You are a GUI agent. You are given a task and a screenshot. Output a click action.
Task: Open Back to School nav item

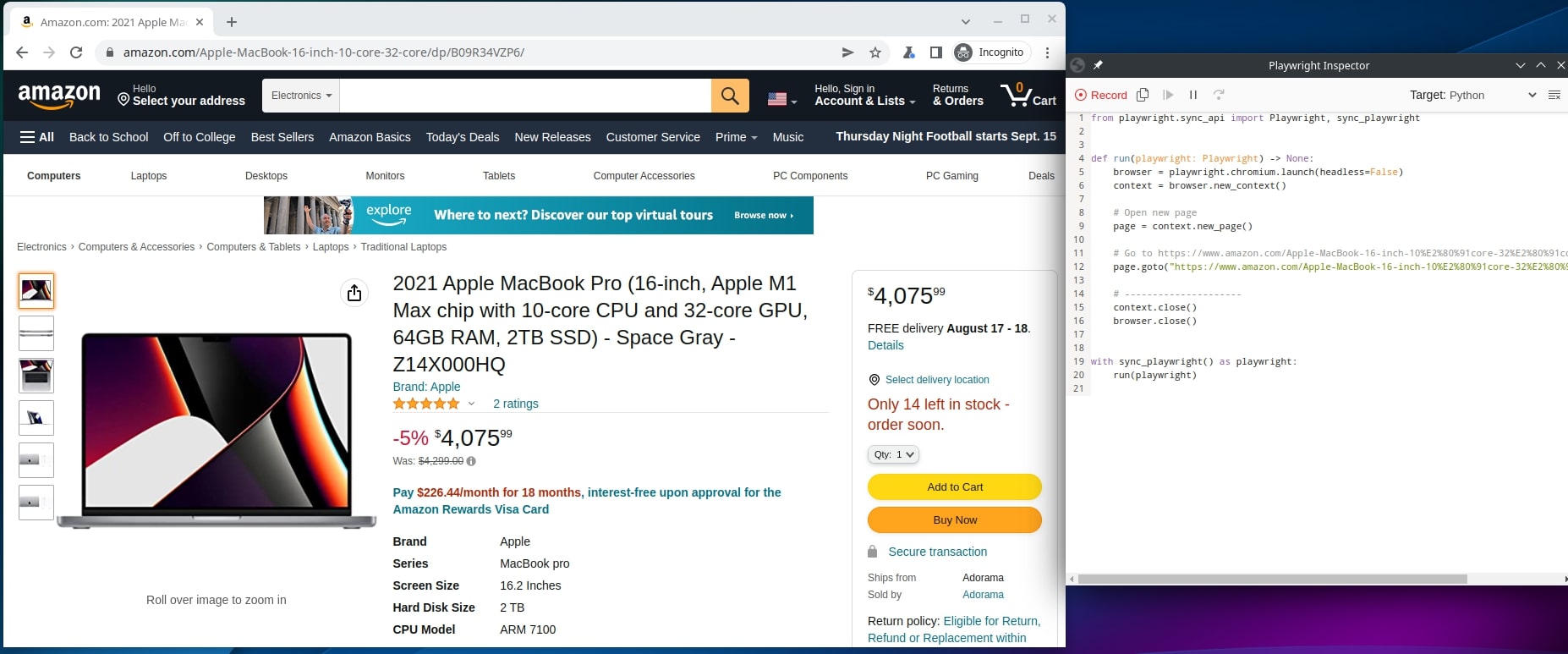click(108, 137)
